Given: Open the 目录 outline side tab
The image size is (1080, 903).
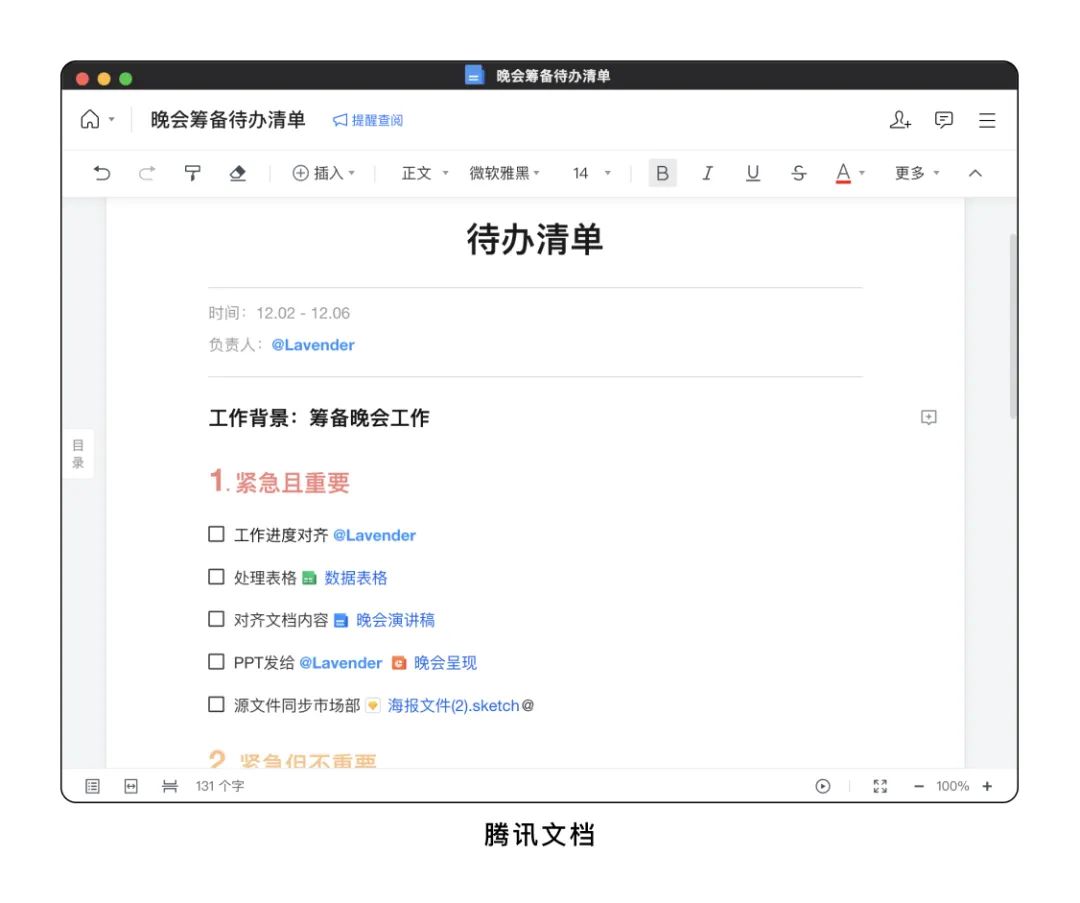Looking at the screenshot, I should point(78,454).
